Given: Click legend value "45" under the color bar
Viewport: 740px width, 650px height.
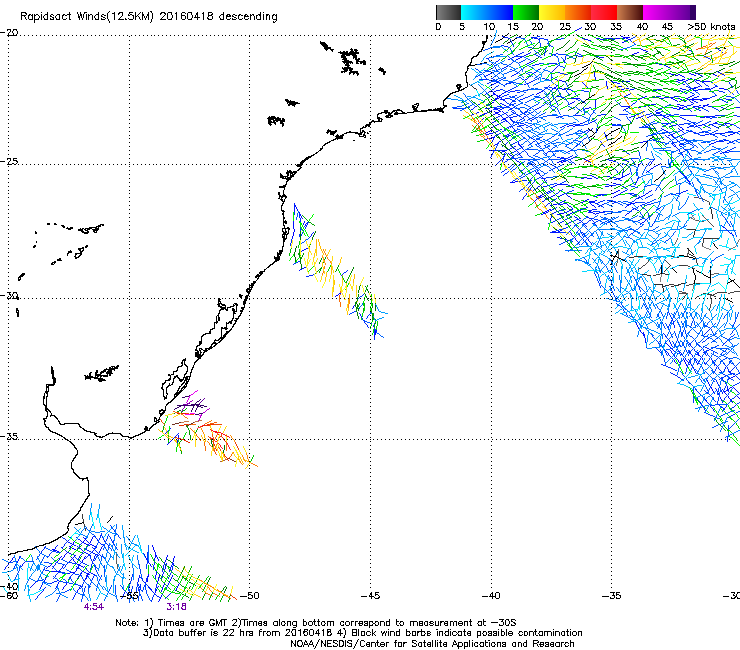Looking at the screenshot, I should coord(667,27).
